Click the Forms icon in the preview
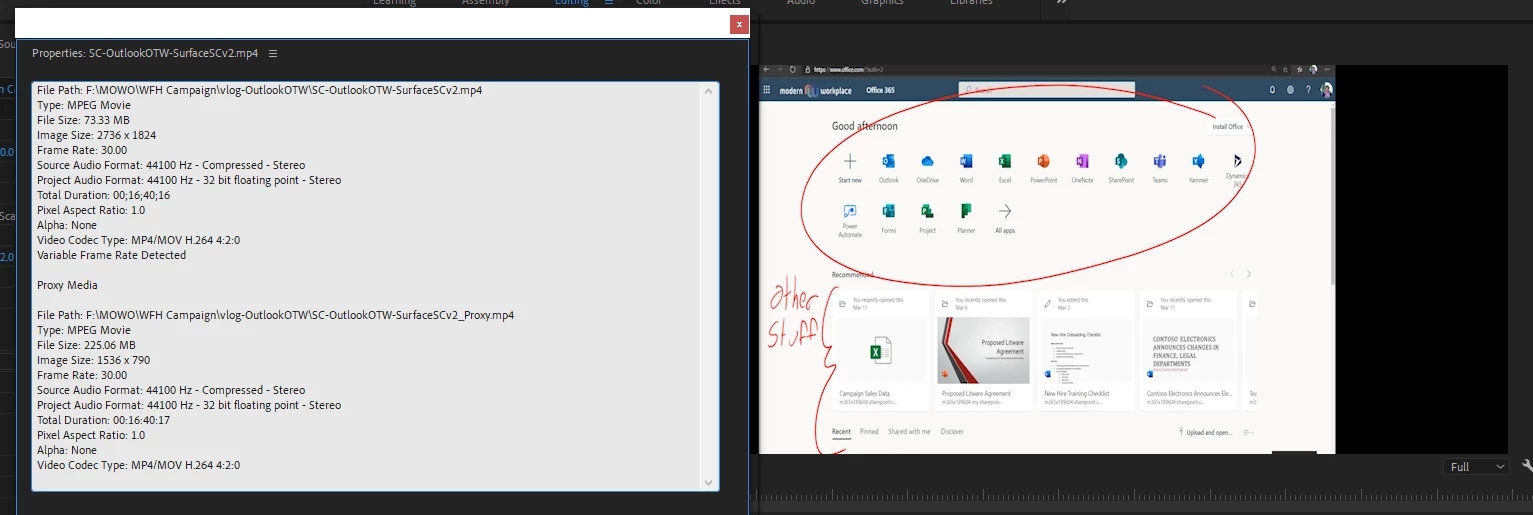The width and height of the screenshot is (1533, 515). point(888,211)
